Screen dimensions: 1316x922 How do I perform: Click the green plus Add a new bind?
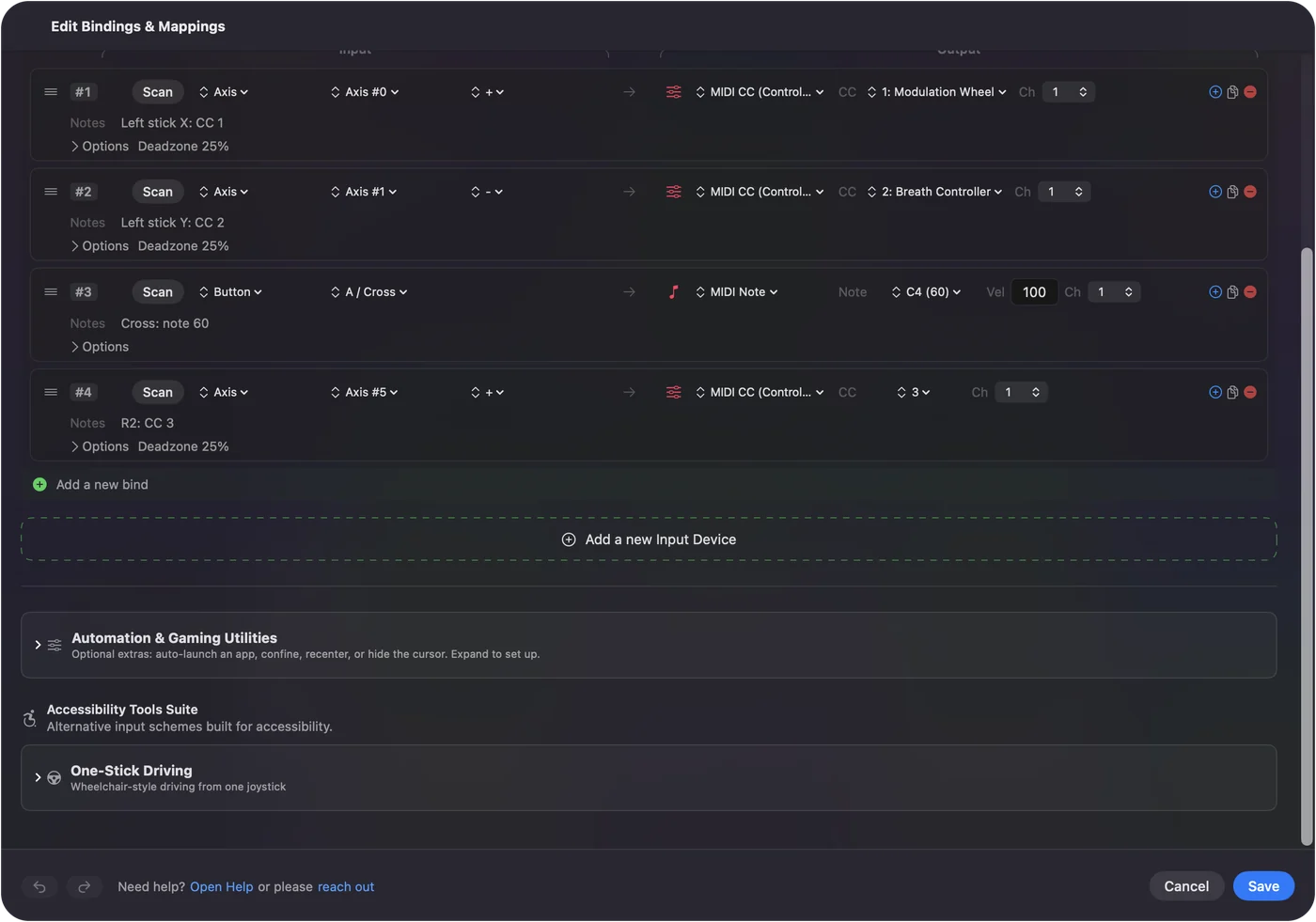(39, 485)
